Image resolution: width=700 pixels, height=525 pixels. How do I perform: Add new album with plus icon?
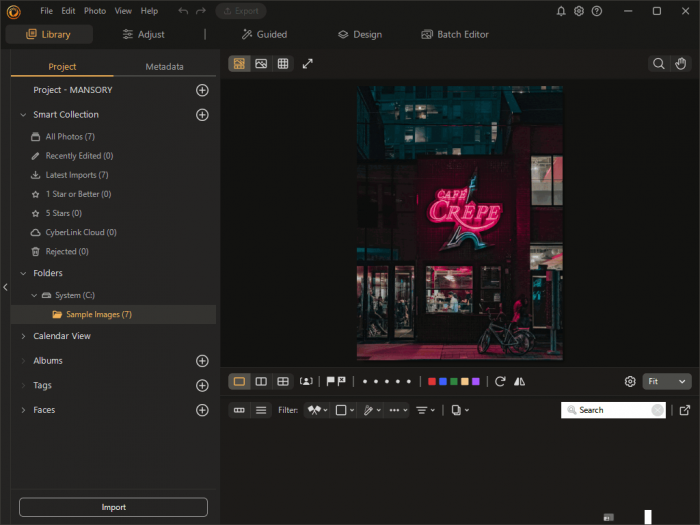[202, 361]
